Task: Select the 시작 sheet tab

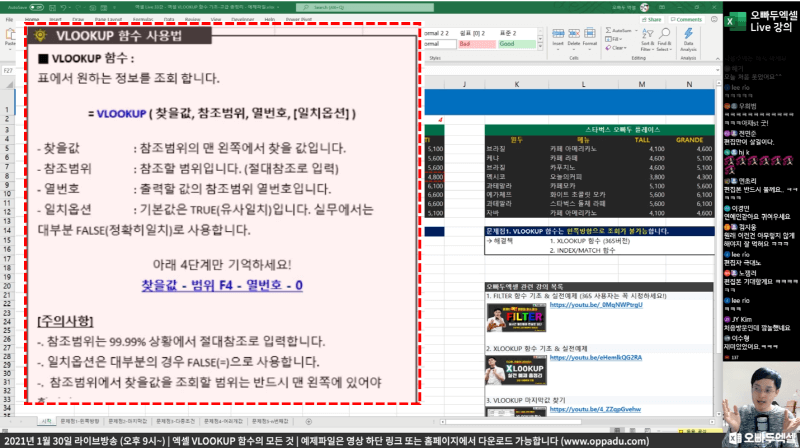Action: (46, 421)
